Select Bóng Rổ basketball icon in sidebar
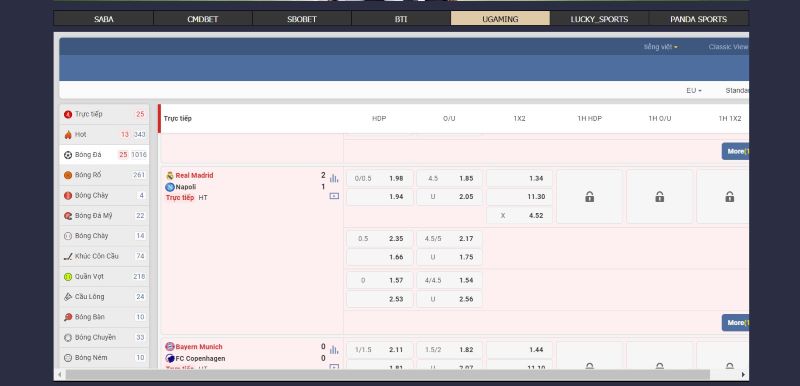 [x=68, y=175]
